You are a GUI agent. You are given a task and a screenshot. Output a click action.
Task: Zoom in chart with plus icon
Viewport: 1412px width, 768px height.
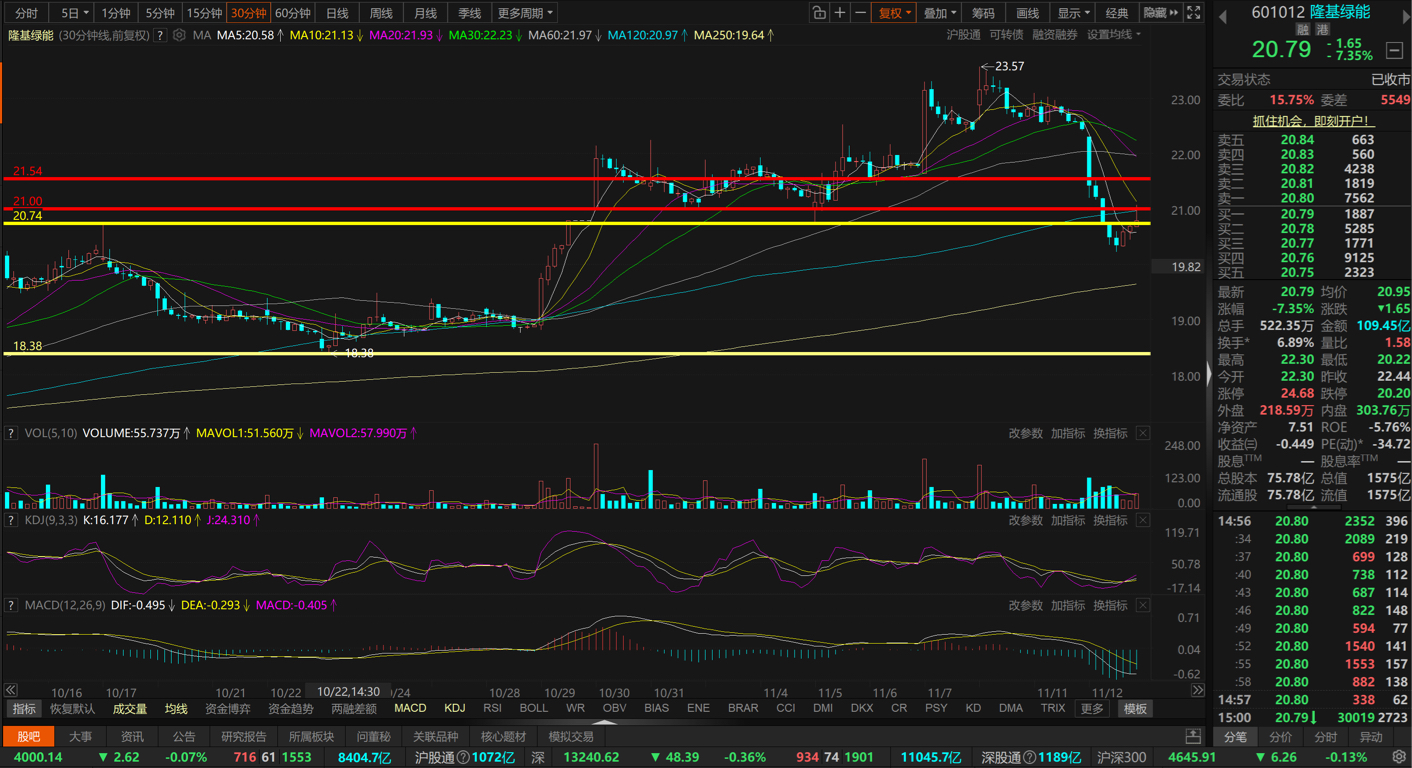click(x=840, y=13)
